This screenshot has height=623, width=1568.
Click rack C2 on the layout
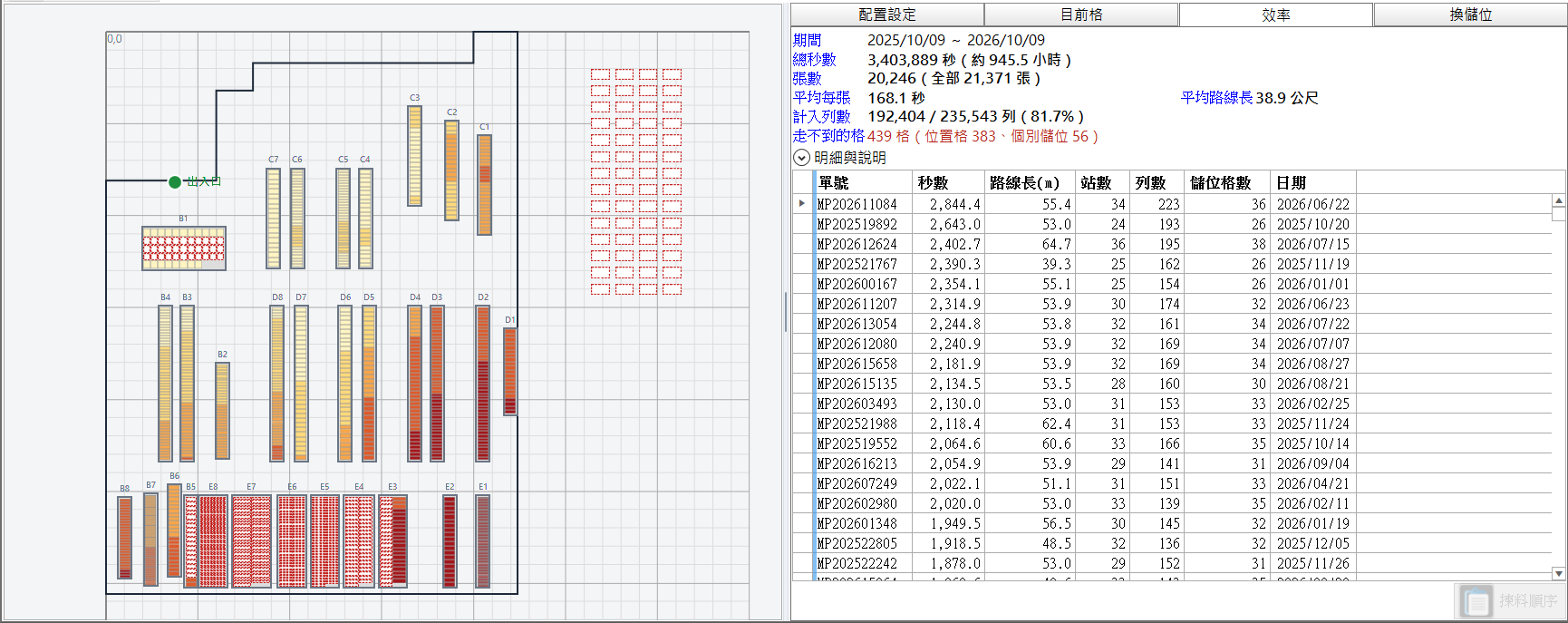(451, 170)
